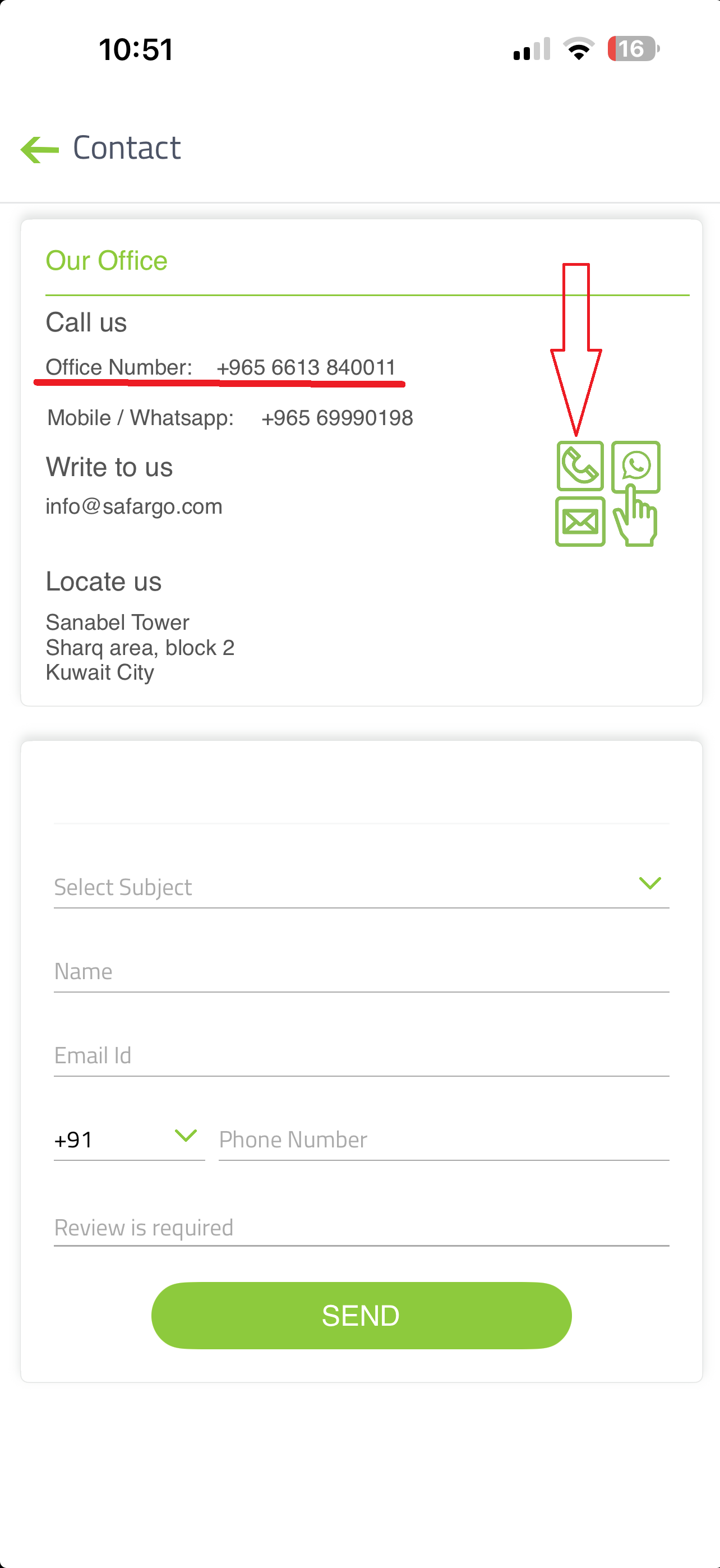
Task: Tap the battery status indicator
Action: point(633,49)
